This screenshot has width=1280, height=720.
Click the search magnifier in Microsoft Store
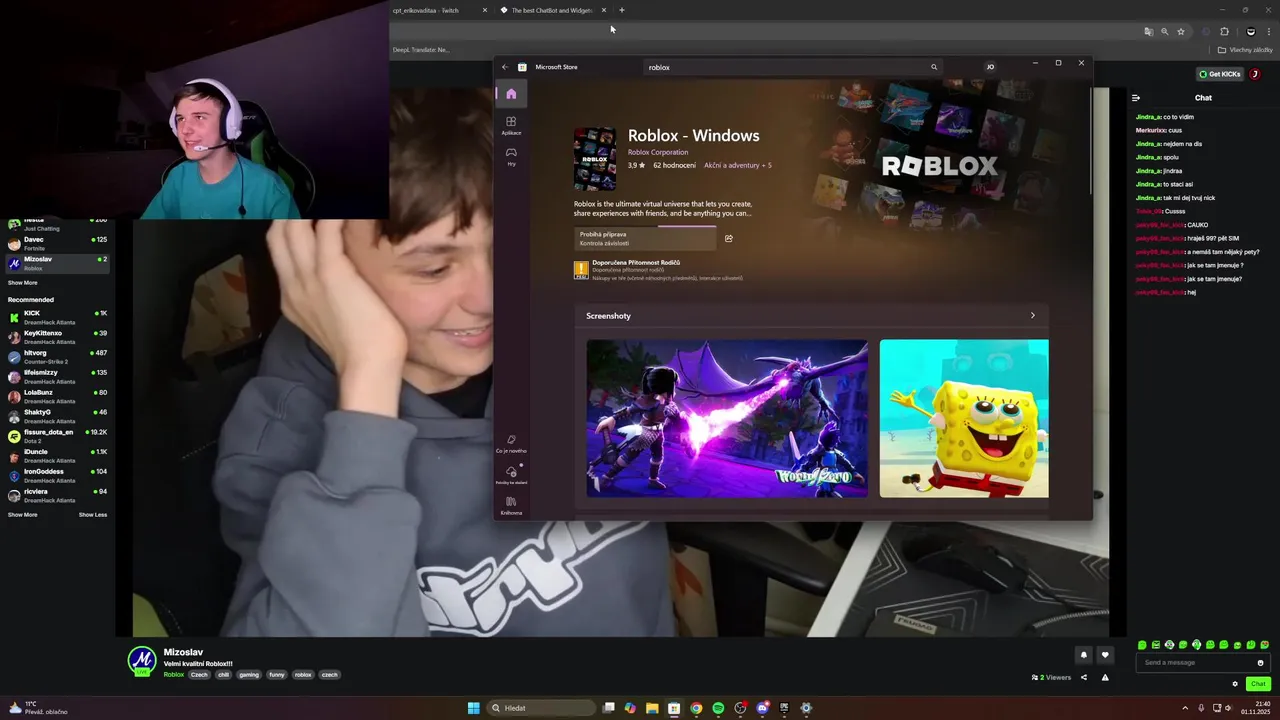(x=934, y=67)
